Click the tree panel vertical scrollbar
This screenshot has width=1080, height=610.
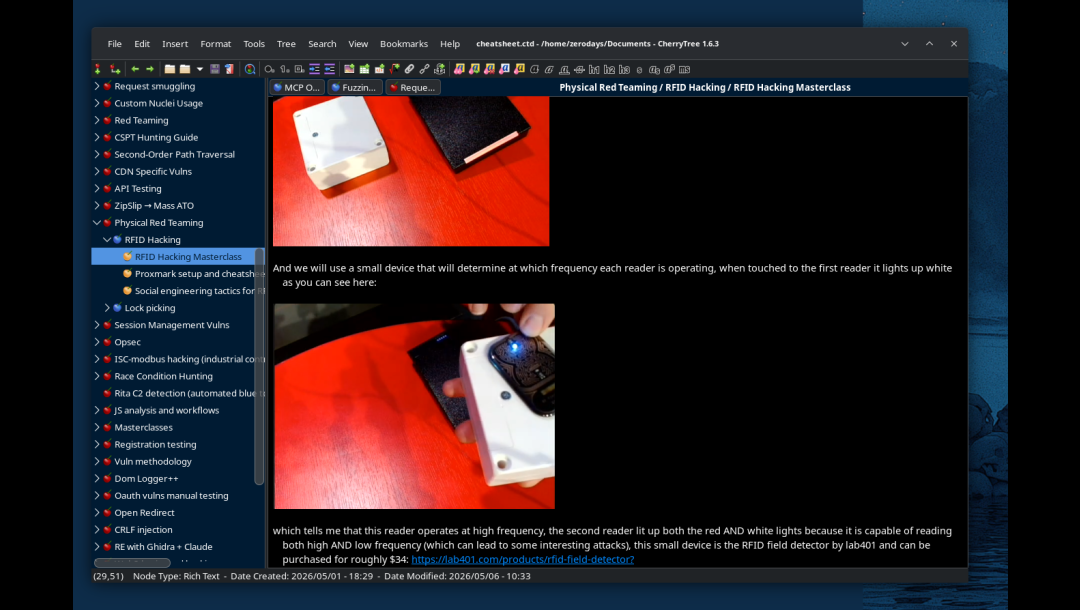click(x=259, y=366)
